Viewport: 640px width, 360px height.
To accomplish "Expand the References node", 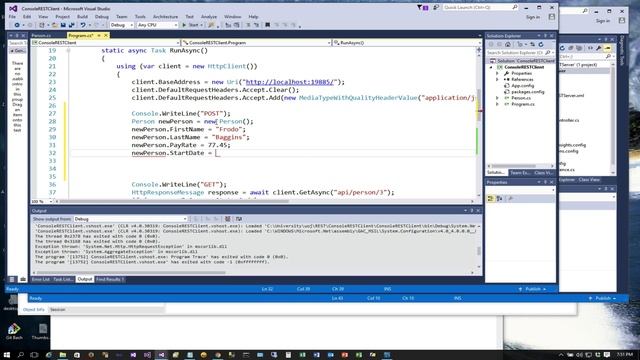I will (x=497, y=80).
